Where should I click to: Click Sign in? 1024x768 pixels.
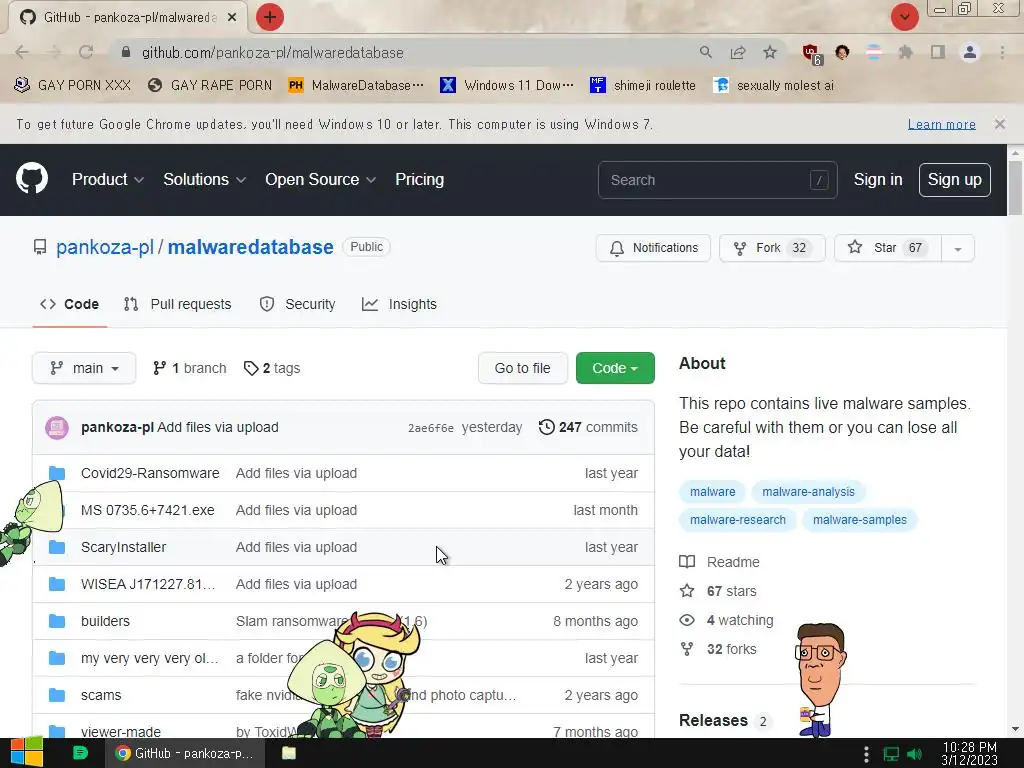(878, 180)
